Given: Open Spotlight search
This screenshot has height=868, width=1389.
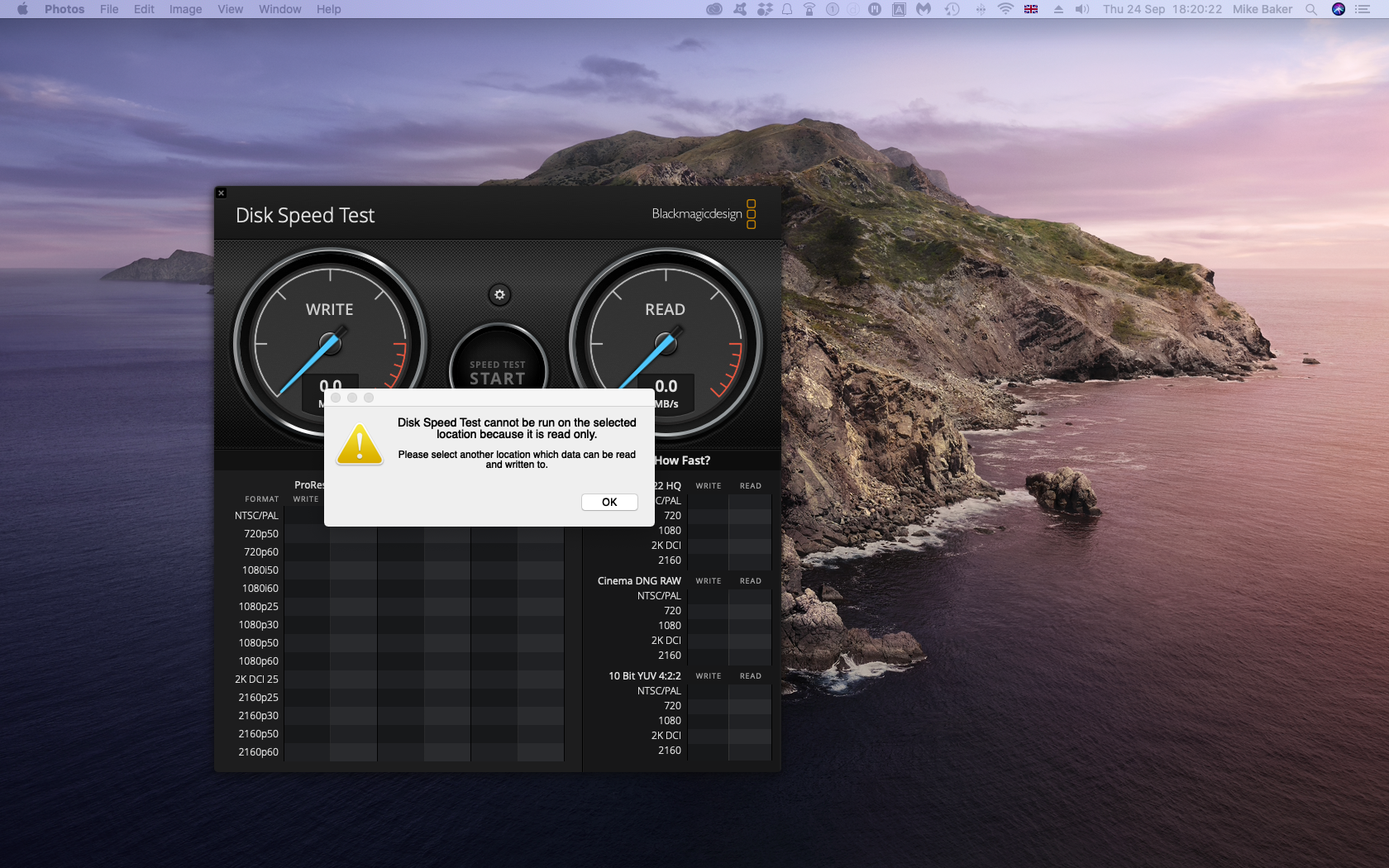Looking at the screenshot, I should click(1311, 9).
